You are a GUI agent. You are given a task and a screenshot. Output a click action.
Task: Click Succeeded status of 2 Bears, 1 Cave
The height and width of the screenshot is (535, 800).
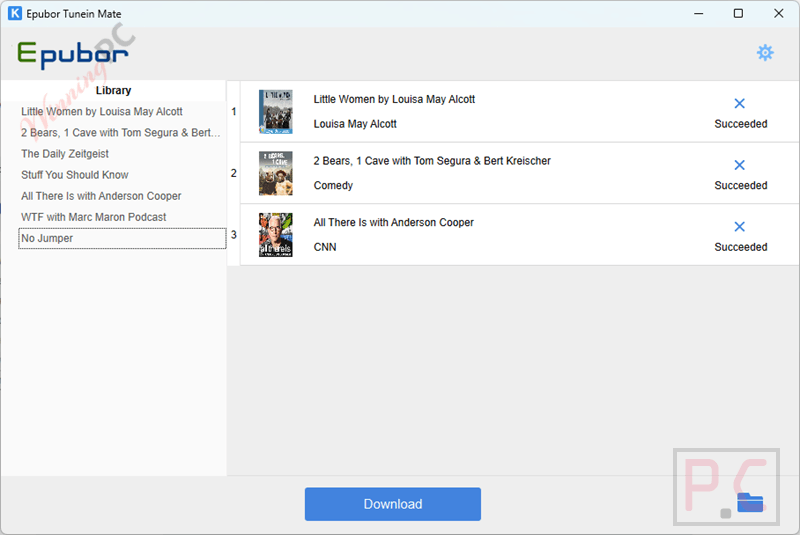pos(741,185)
